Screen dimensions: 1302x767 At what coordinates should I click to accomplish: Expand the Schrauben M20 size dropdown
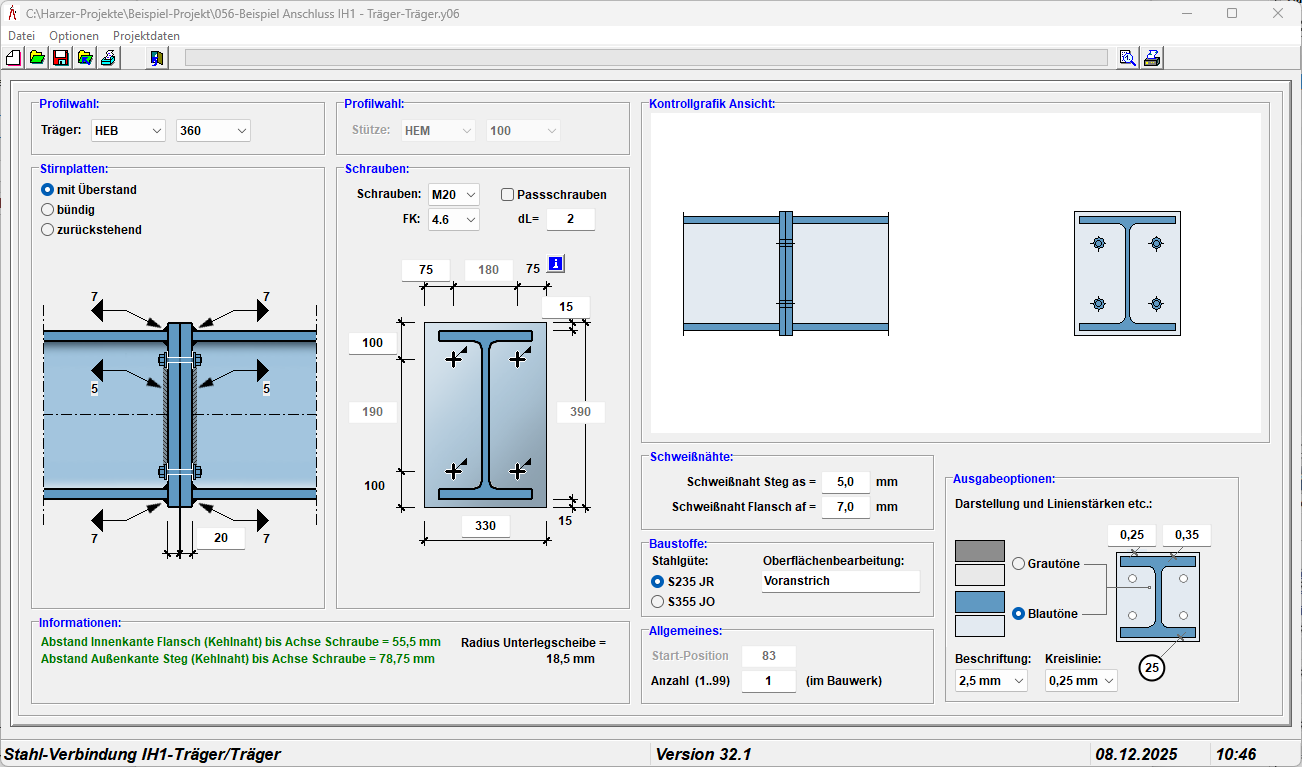click(454, 194)
